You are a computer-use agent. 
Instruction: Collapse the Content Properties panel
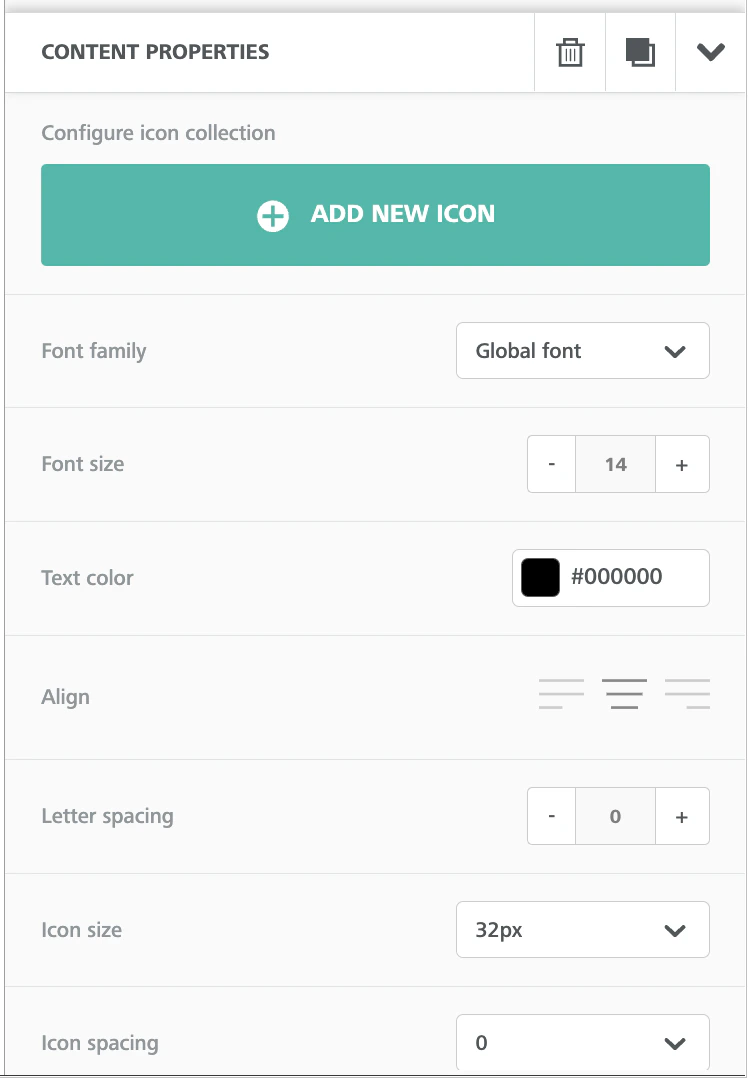[710, 53]
